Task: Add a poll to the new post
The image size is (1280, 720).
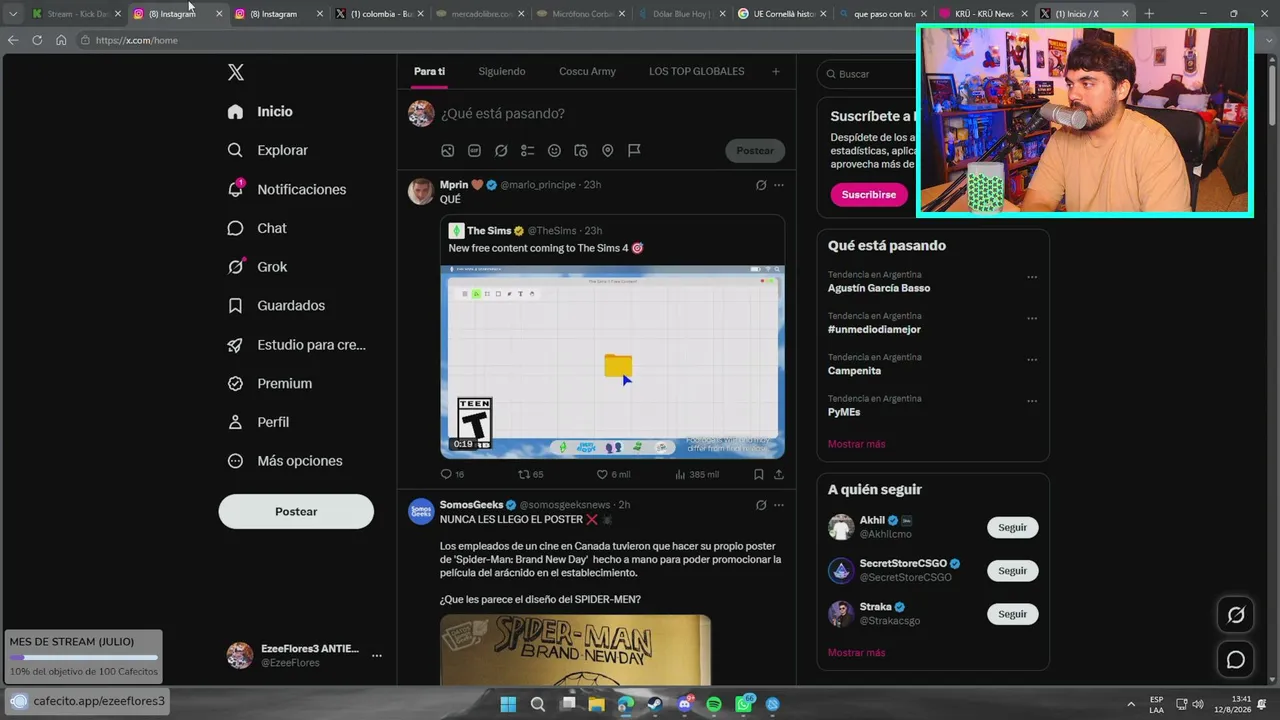Action: coord(527,151)
